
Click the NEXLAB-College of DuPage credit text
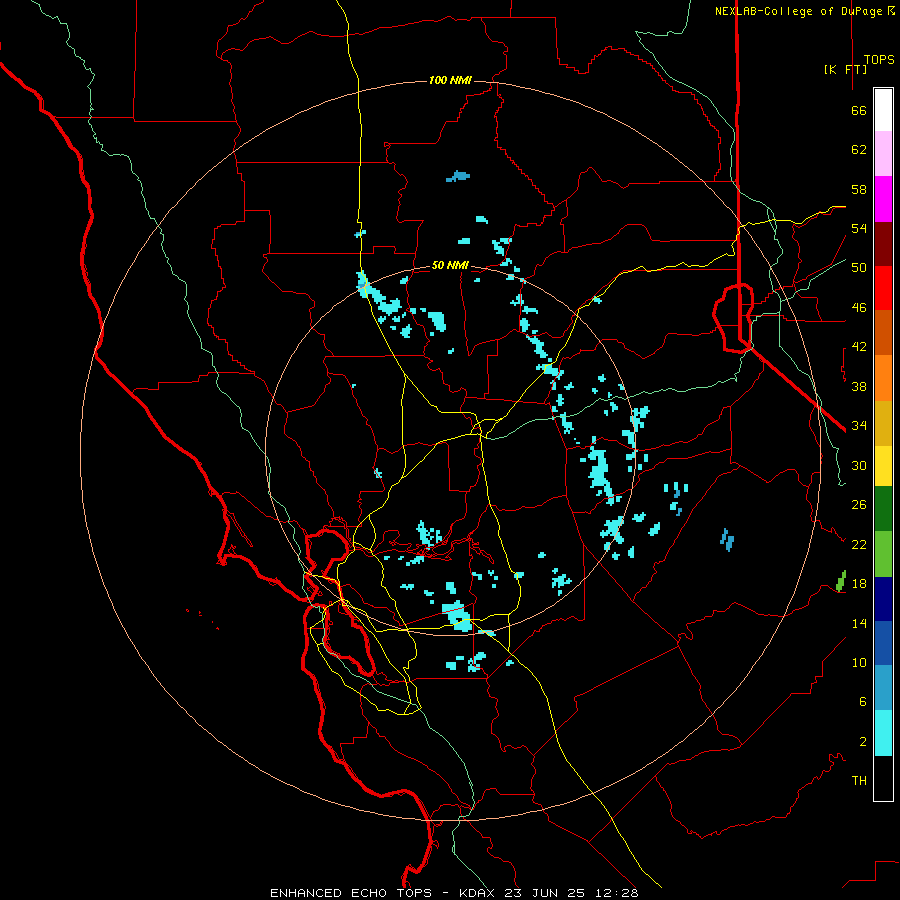pos(798,11)
